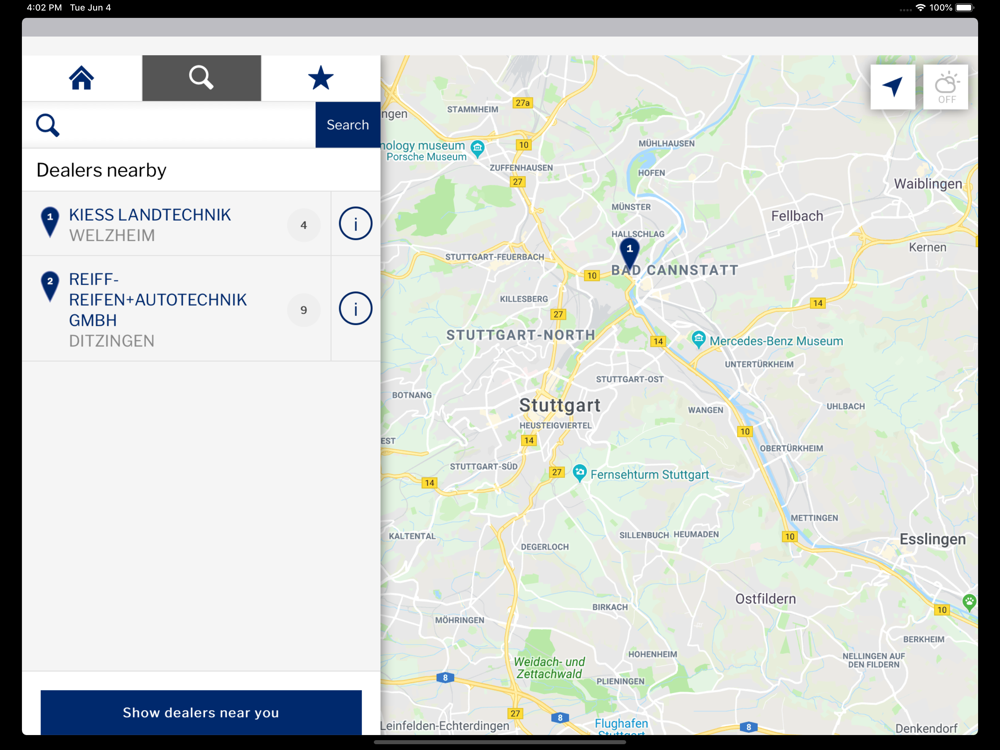
Task: Click Fernsehturm Stuttgart map marker
Action: pos(579,473)
